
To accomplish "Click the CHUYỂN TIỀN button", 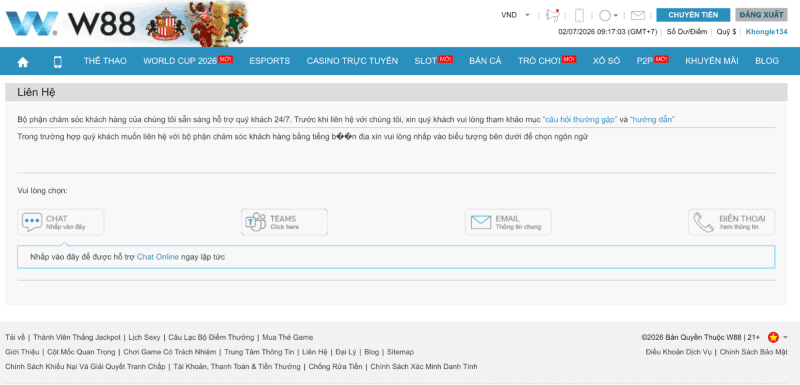I will tap(693, 15).
